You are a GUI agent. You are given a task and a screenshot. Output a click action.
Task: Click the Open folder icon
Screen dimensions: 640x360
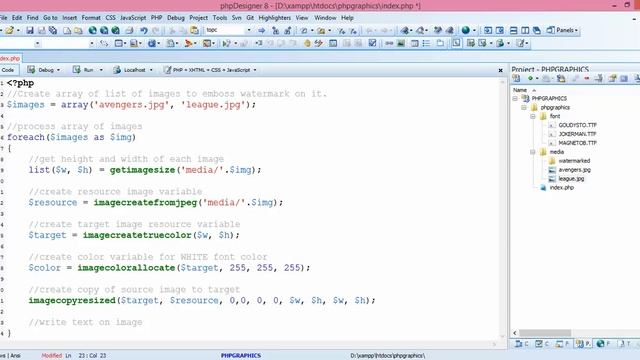coord(9,31)
